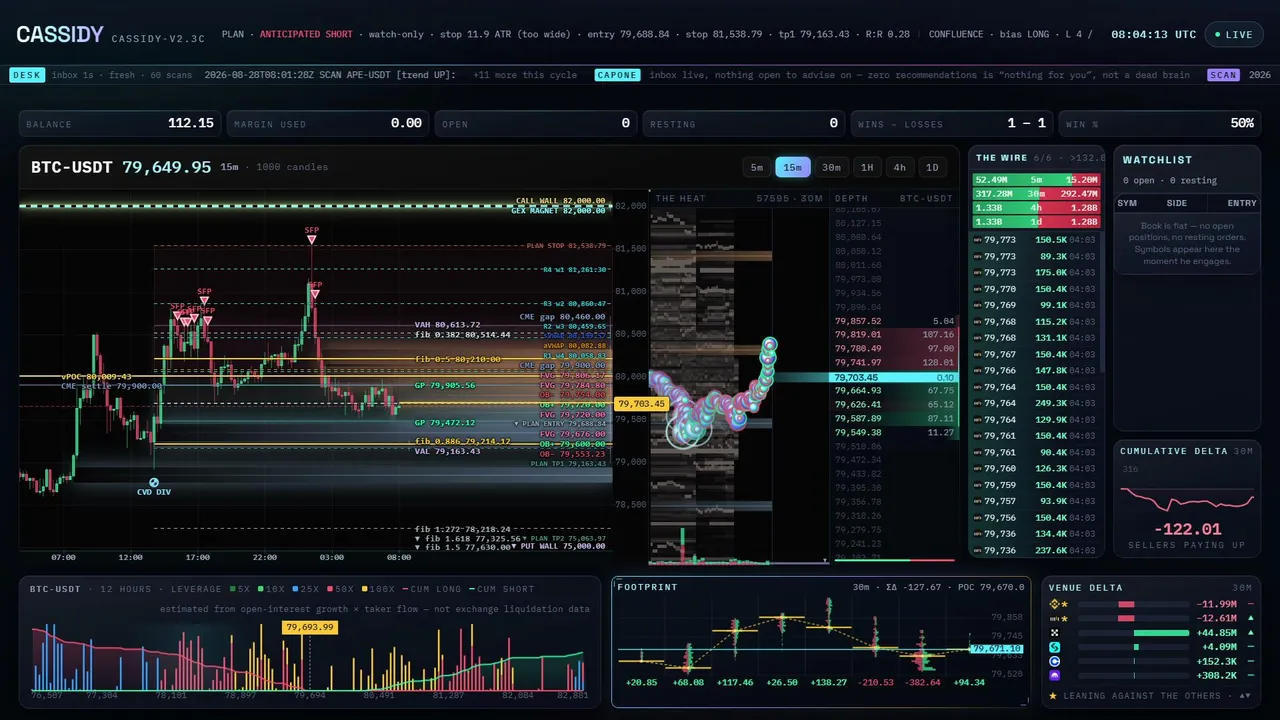Click the highlighted 79,703.45 depth row
The width and height of the screenshot is (1280, 720).
pyautogui.click(x=894, y=377)
